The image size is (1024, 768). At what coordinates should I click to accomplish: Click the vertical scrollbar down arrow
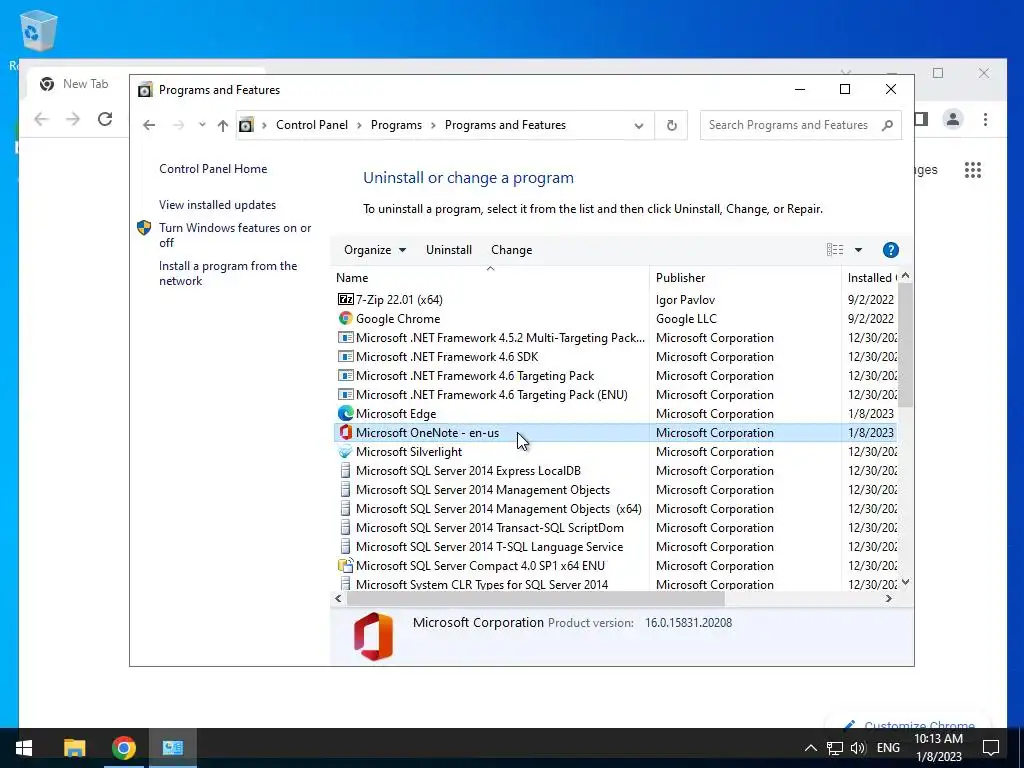click(x=905, y=582)
